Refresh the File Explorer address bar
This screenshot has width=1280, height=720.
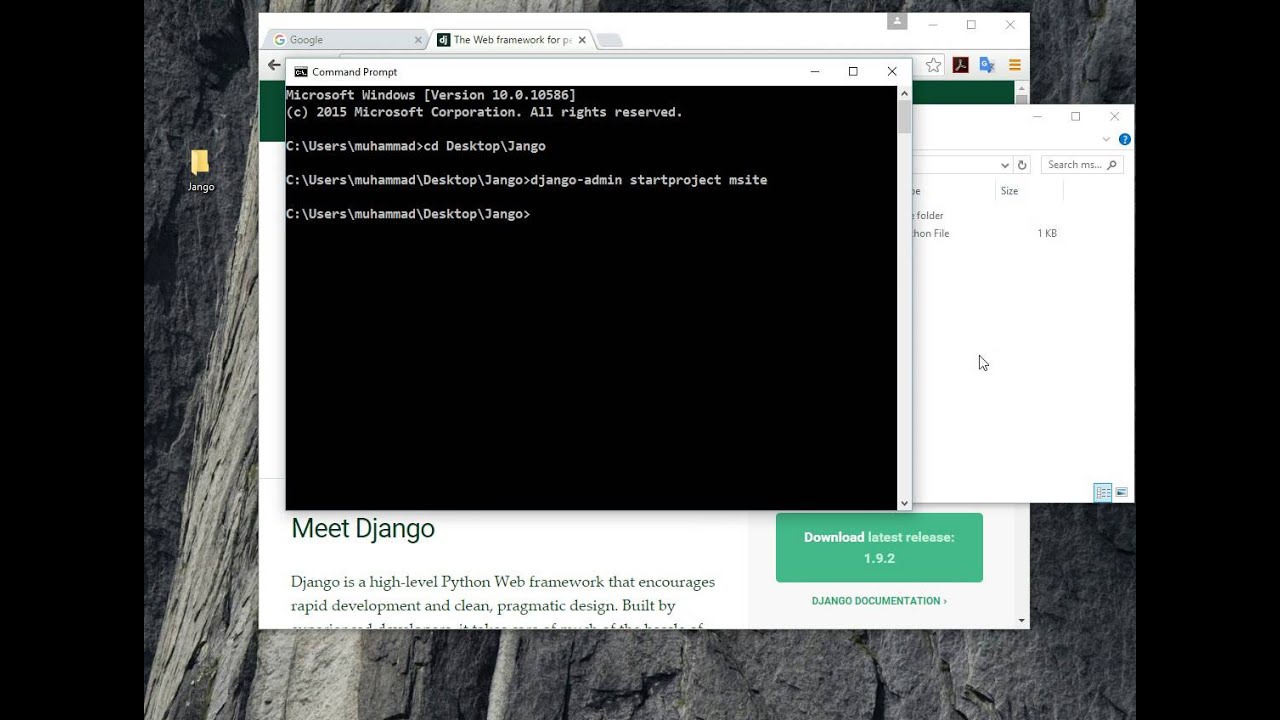(1022, 165)
